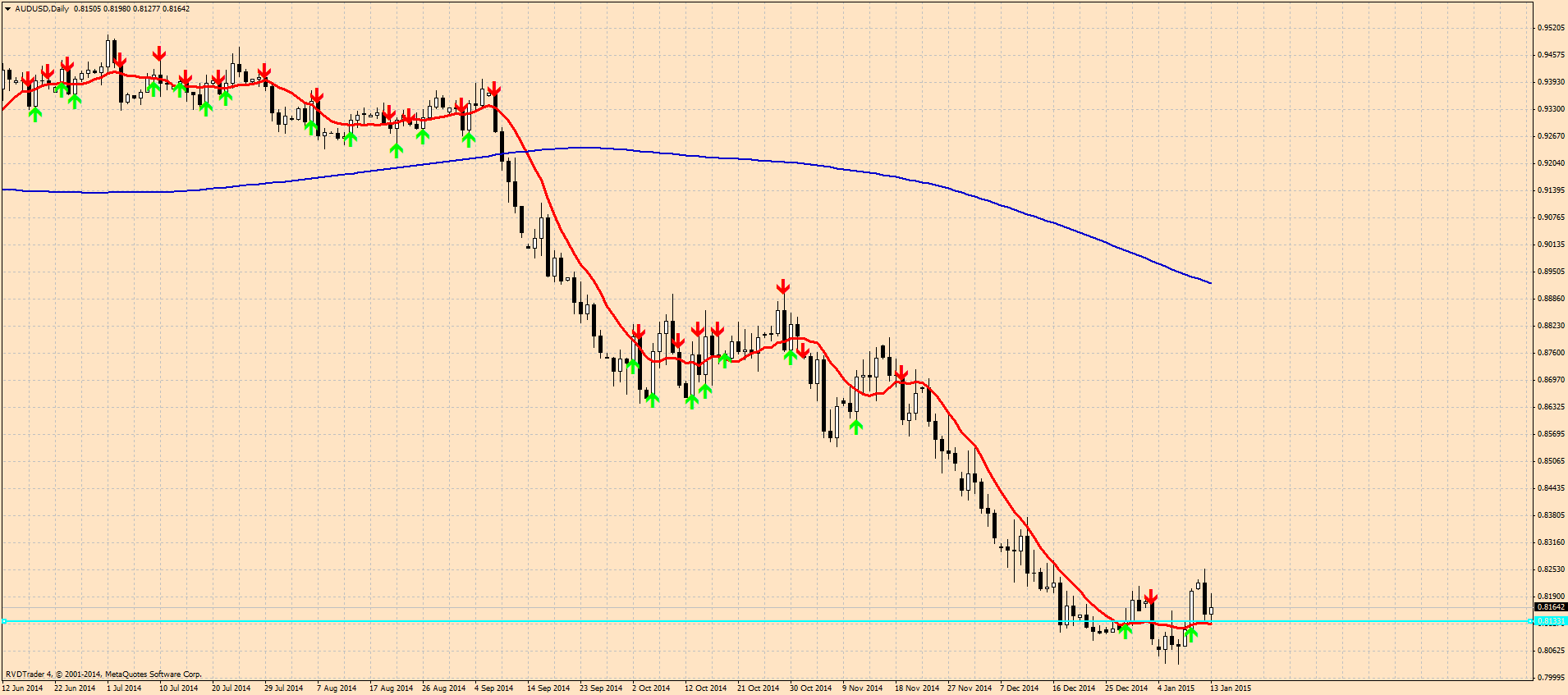The width and height of the screenshot is (1568, 695).
Task: Click the 23 Sep 2014 date label
Action: click(x=601, y=688)
